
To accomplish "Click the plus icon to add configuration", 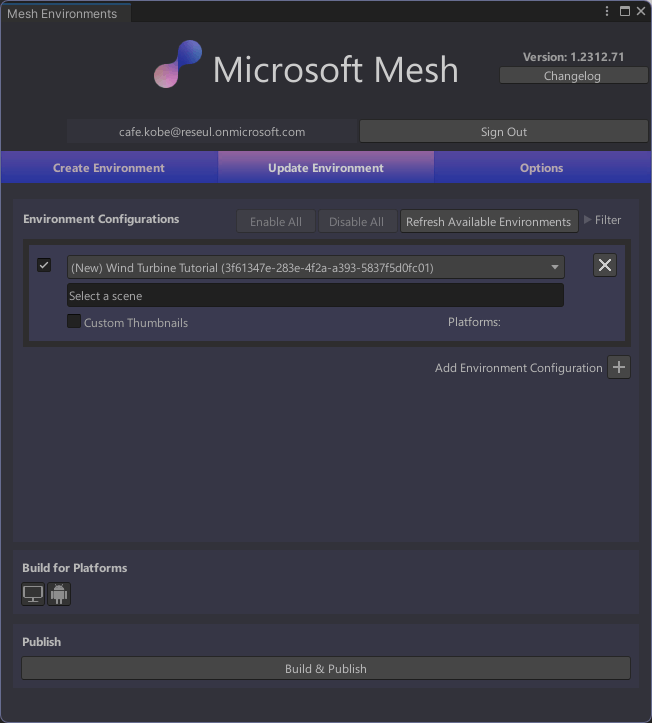I will (x=619, y=367).
